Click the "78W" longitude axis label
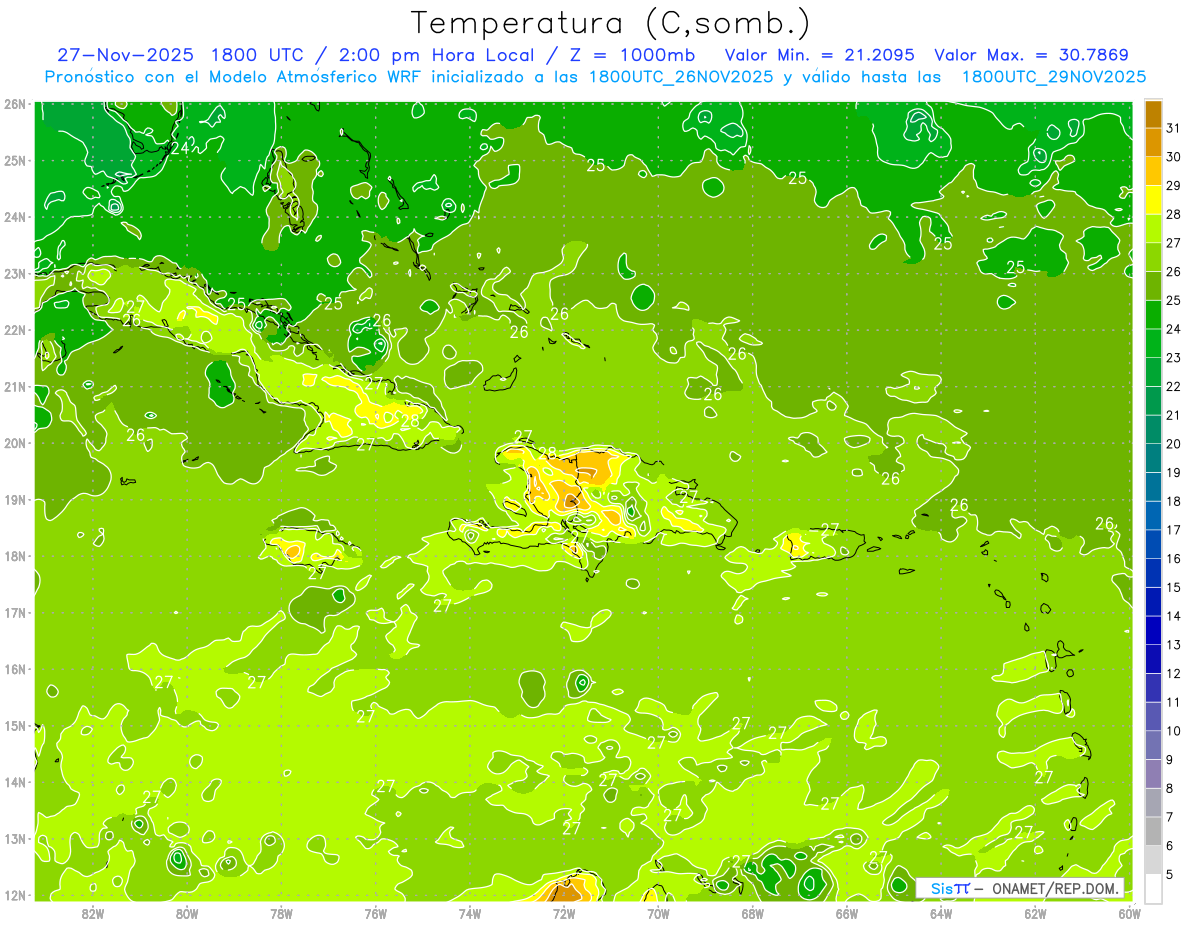 coord(281,913)
